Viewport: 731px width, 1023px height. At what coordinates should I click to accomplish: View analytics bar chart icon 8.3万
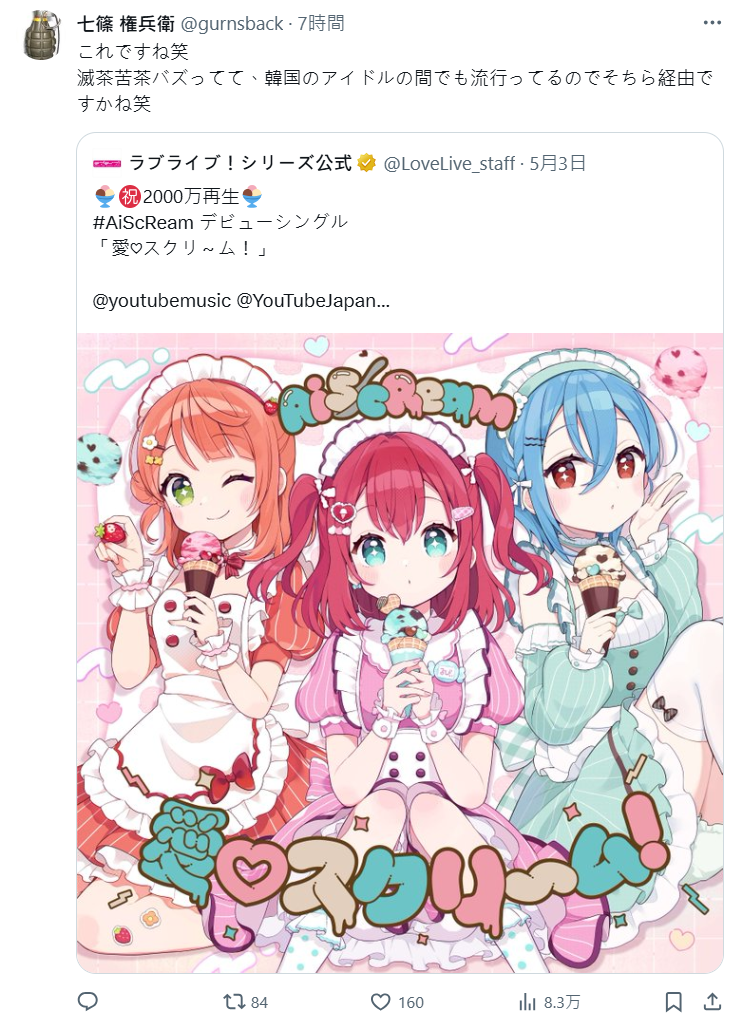(x=549, y=1002)
